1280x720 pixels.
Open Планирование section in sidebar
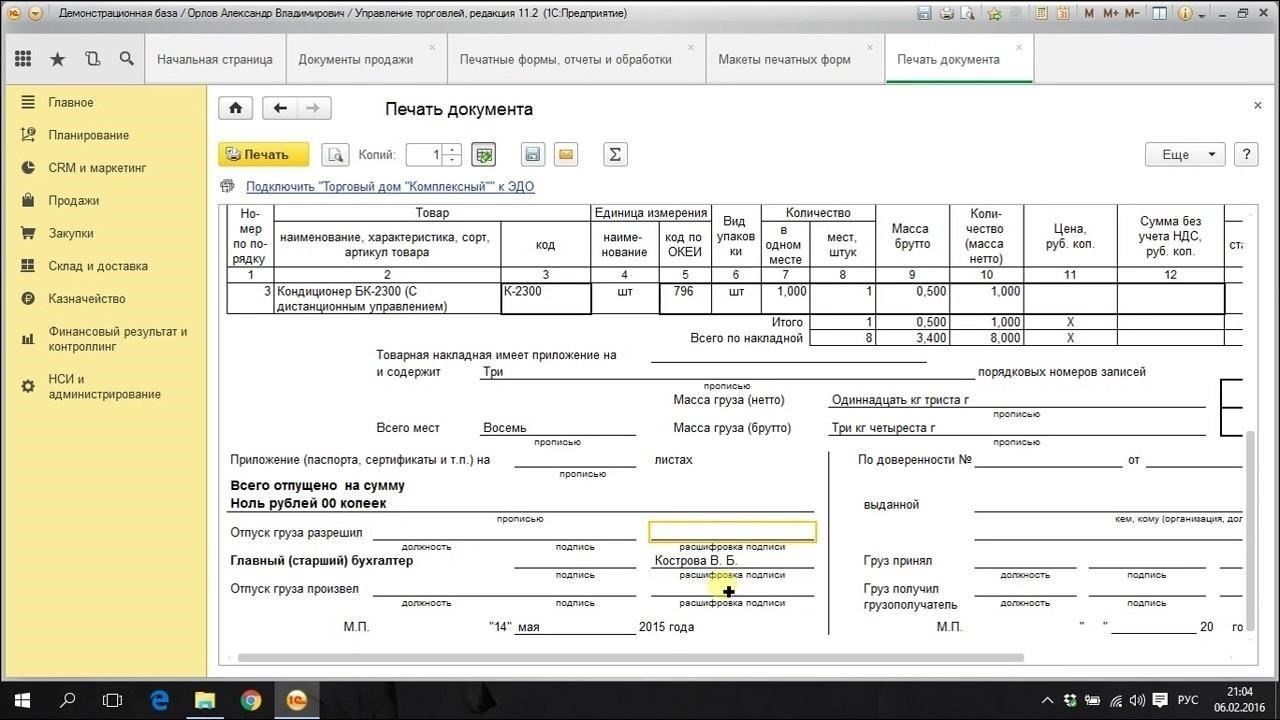[88, 135]
